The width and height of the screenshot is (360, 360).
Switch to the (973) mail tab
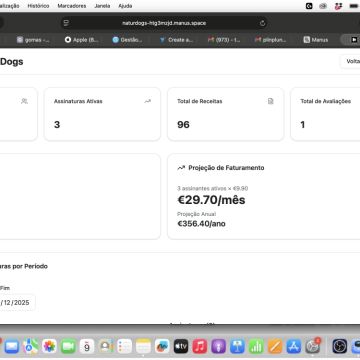(224, 40)
